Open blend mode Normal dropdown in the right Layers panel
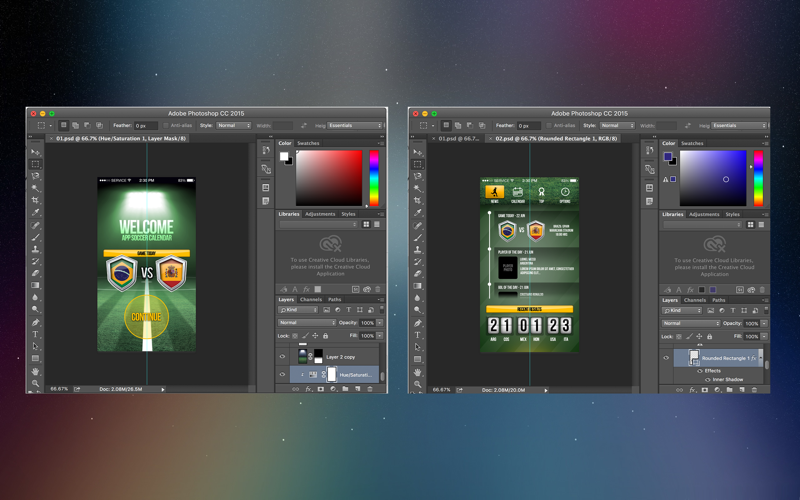 point(691,323)
